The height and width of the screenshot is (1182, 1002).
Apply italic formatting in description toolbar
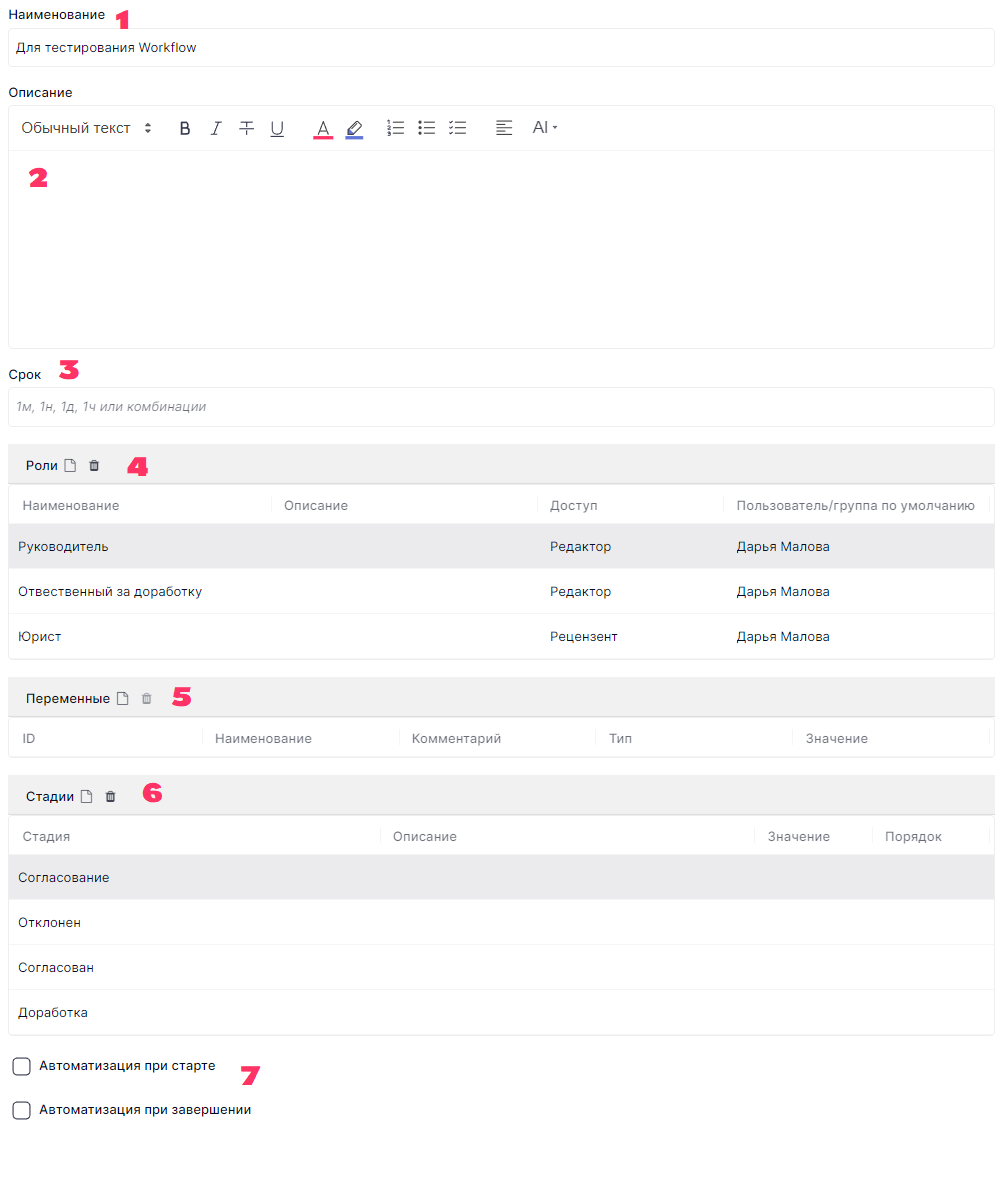coord(215,128)
